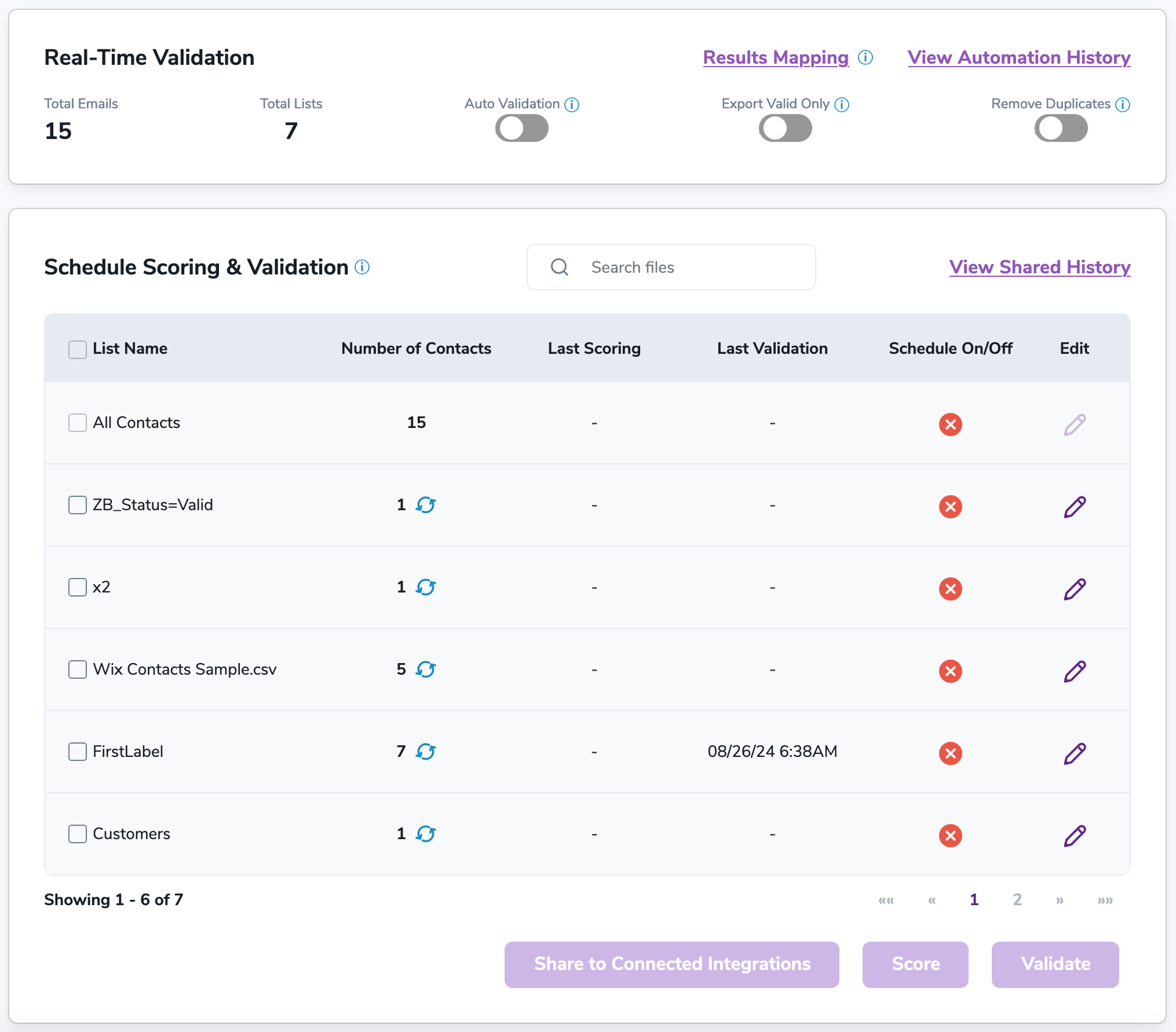Edit schedule for ZB_Status=Valid pencil icon
1176x1032 pixels.
click(x=1074, y=507)
